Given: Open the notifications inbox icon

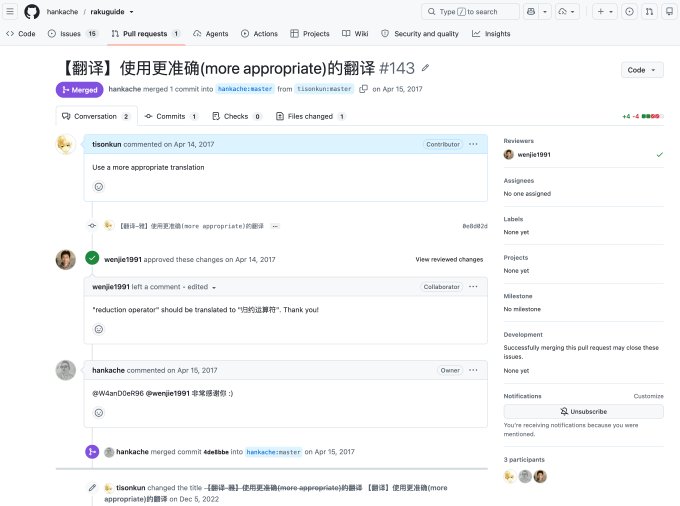Looking at the screenshot, I should 669,12.
